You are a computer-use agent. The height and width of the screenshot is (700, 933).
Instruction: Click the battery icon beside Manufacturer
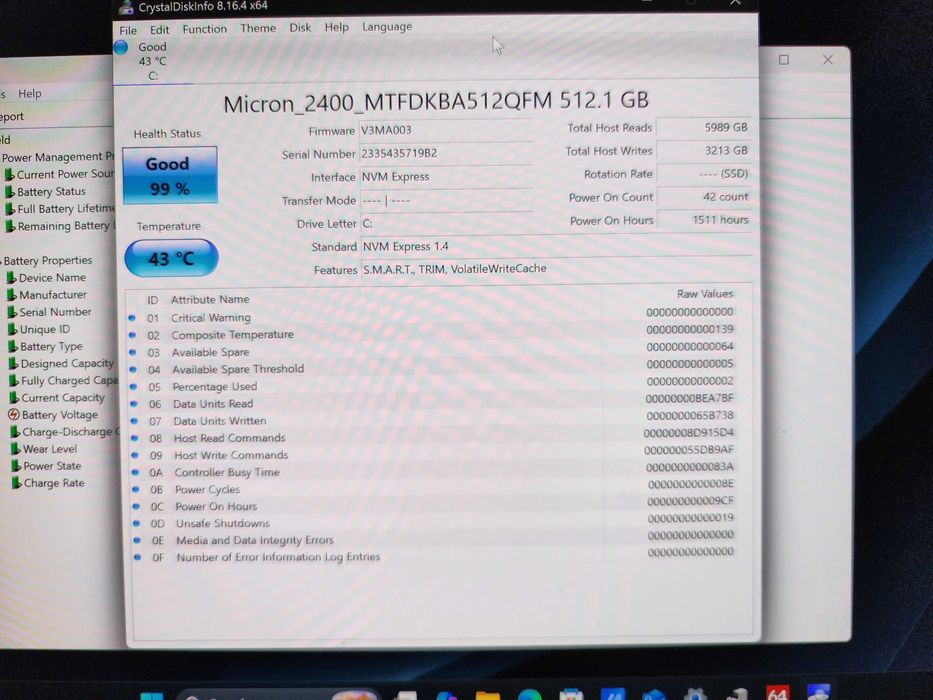click(12, 295)
